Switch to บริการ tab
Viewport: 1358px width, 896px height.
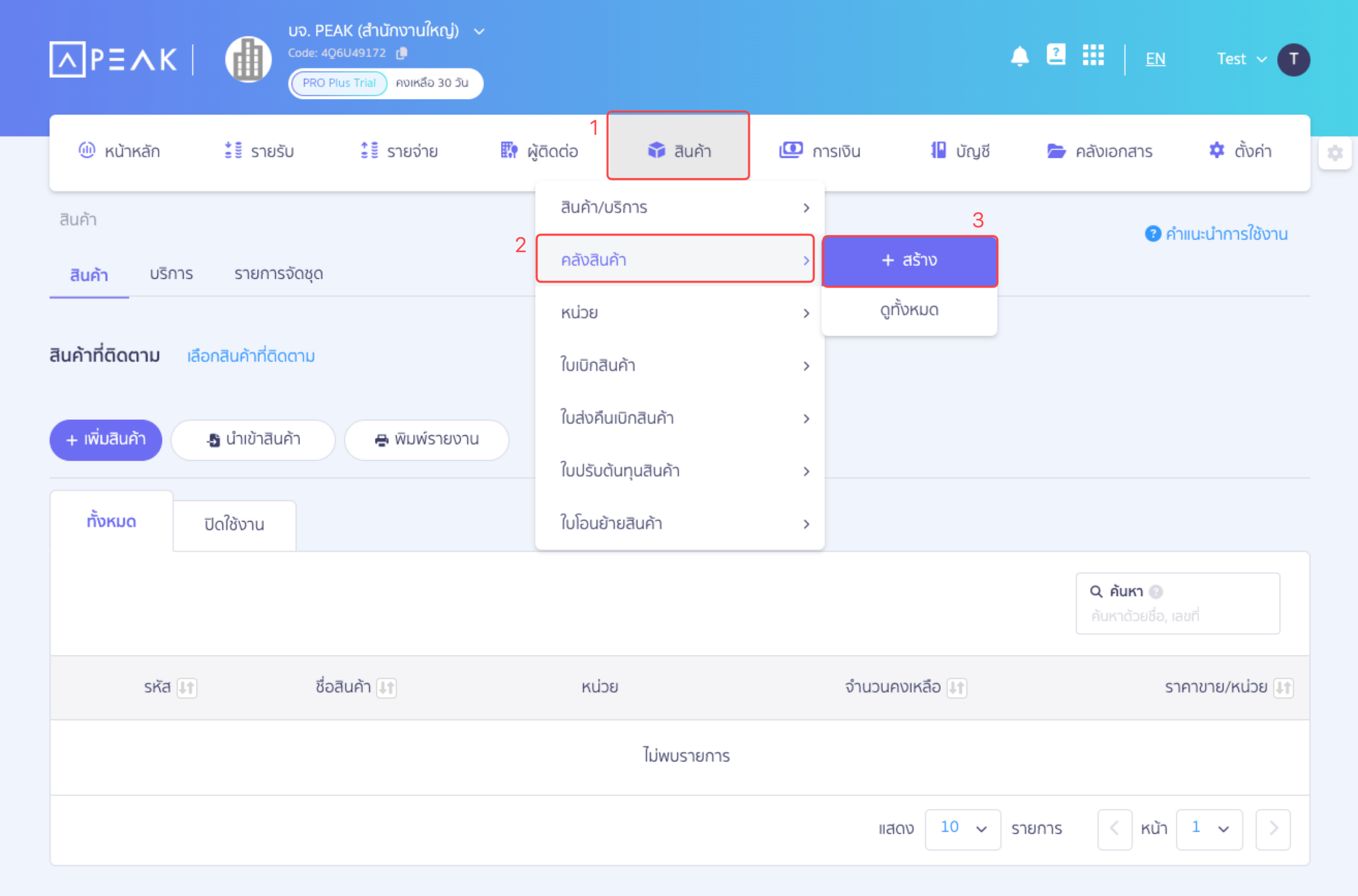(171, 274)
